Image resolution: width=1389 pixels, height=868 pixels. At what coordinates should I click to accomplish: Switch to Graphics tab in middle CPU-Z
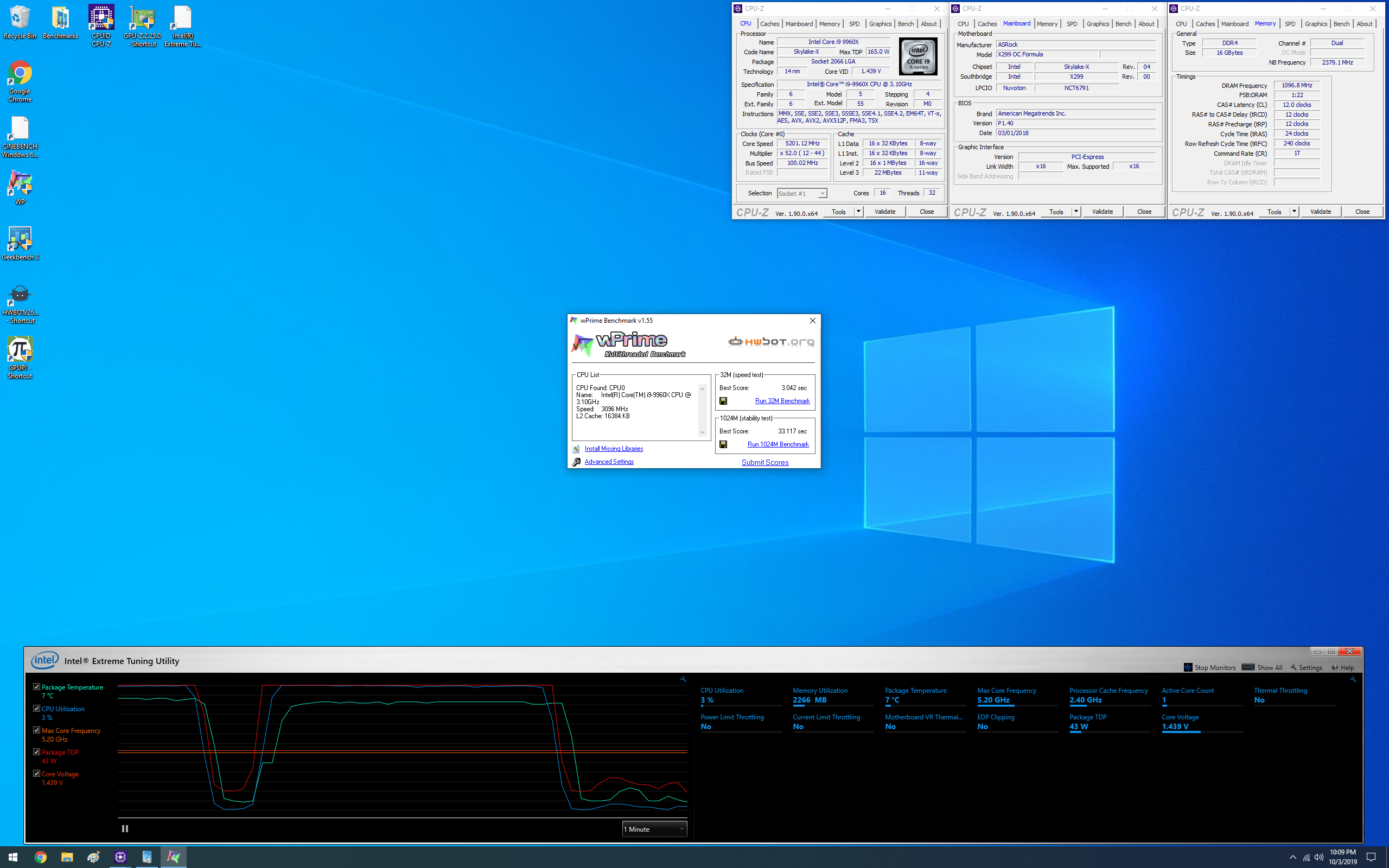coord(1098,24)
